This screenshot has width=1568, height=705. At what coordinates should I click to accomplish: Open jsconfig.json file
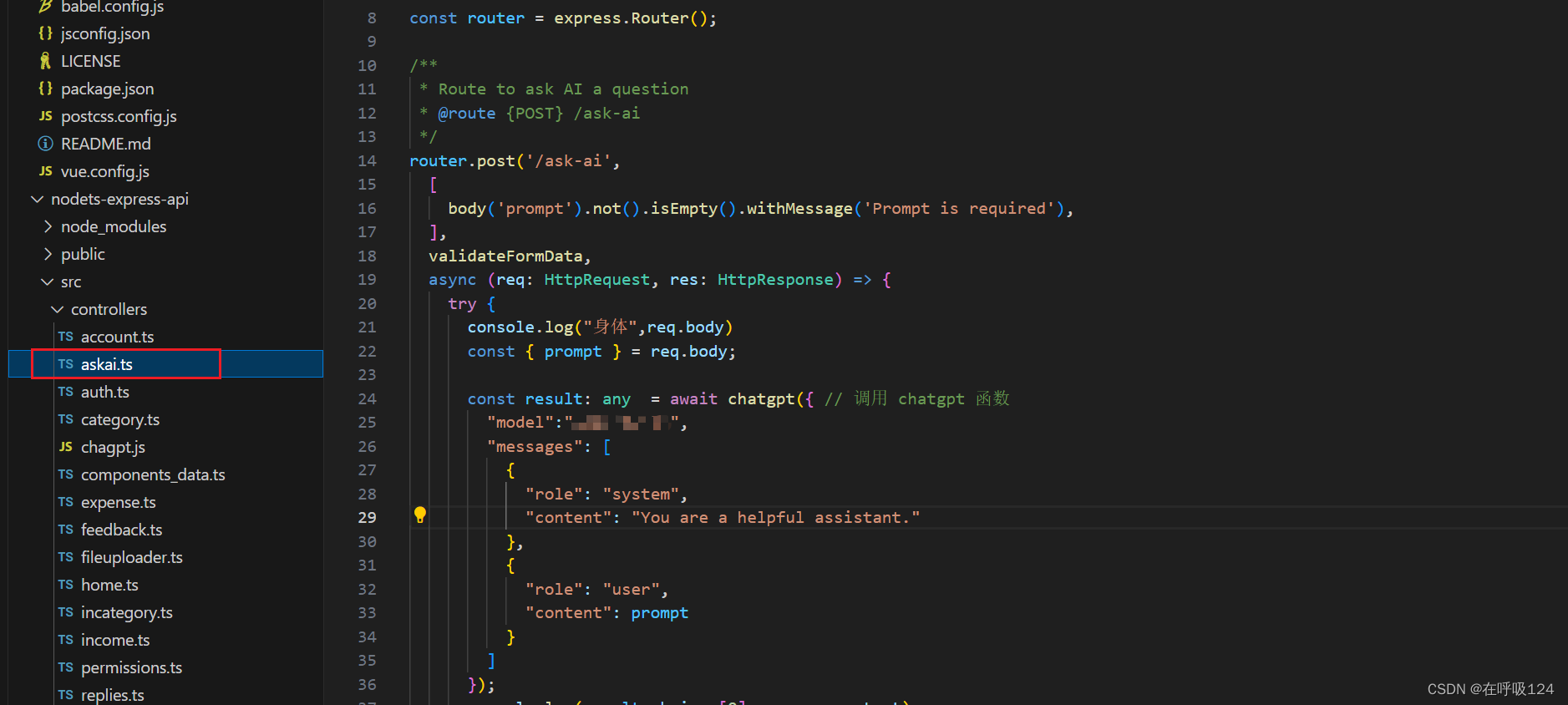click(x=105, y=33)
